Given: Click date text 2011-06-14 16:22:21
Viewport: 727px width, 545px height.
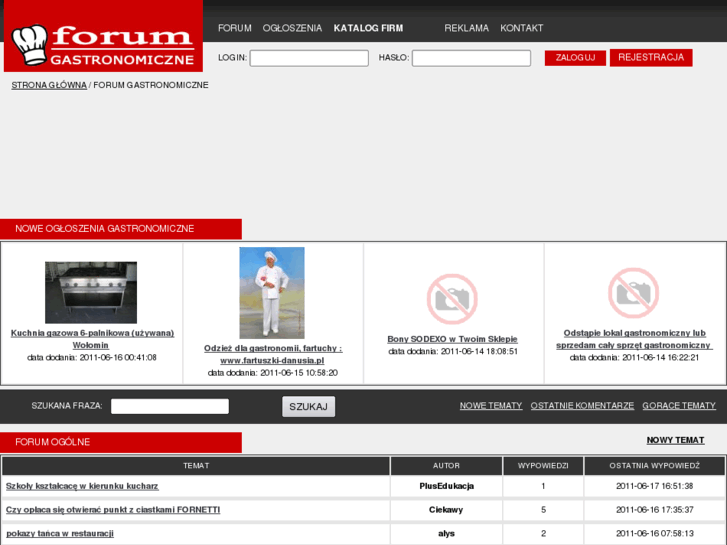Looking at the screenshot, I should tap(660, 358).
